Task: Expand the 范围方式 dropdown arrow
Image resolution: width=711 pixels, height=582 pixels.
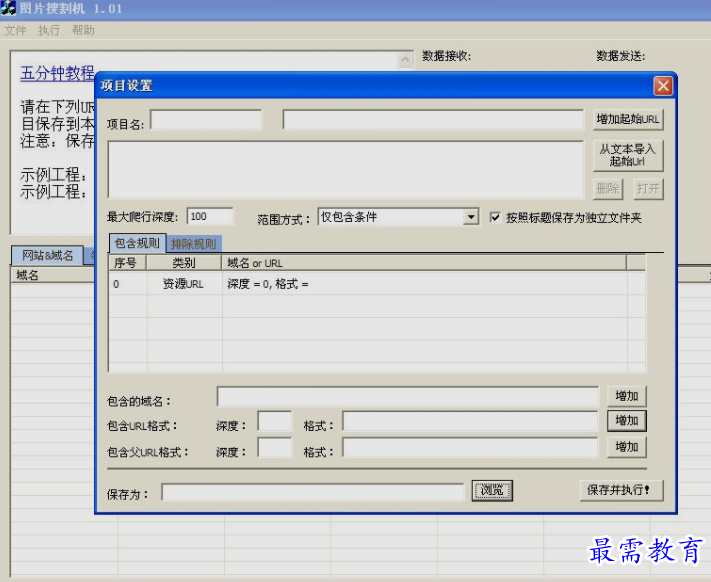Action: pos(471,217)
